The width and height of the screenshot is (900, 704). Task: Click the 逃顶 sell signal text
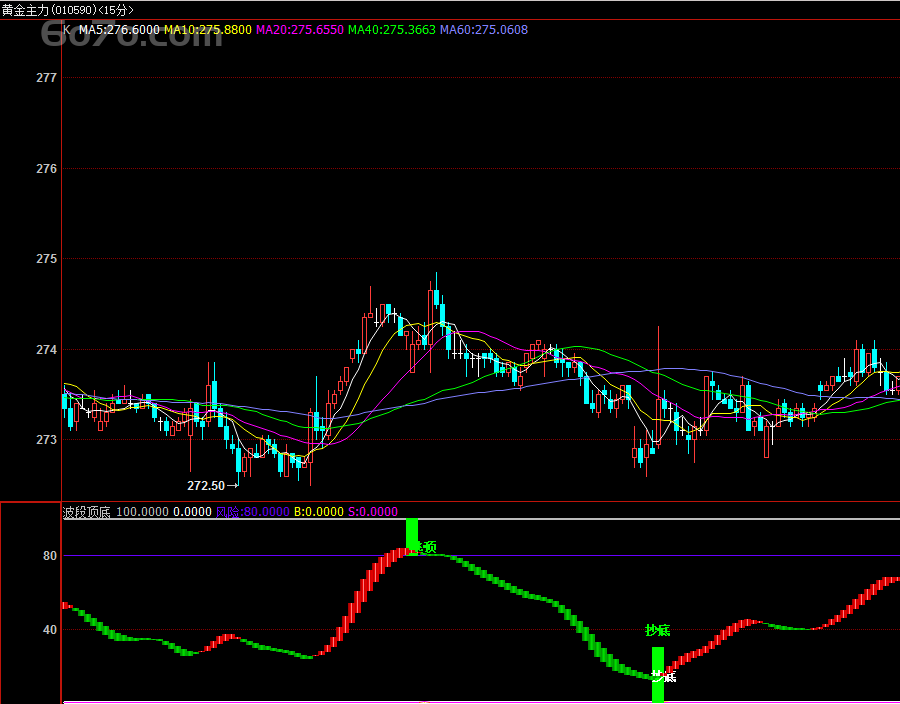tap(427, 547)
